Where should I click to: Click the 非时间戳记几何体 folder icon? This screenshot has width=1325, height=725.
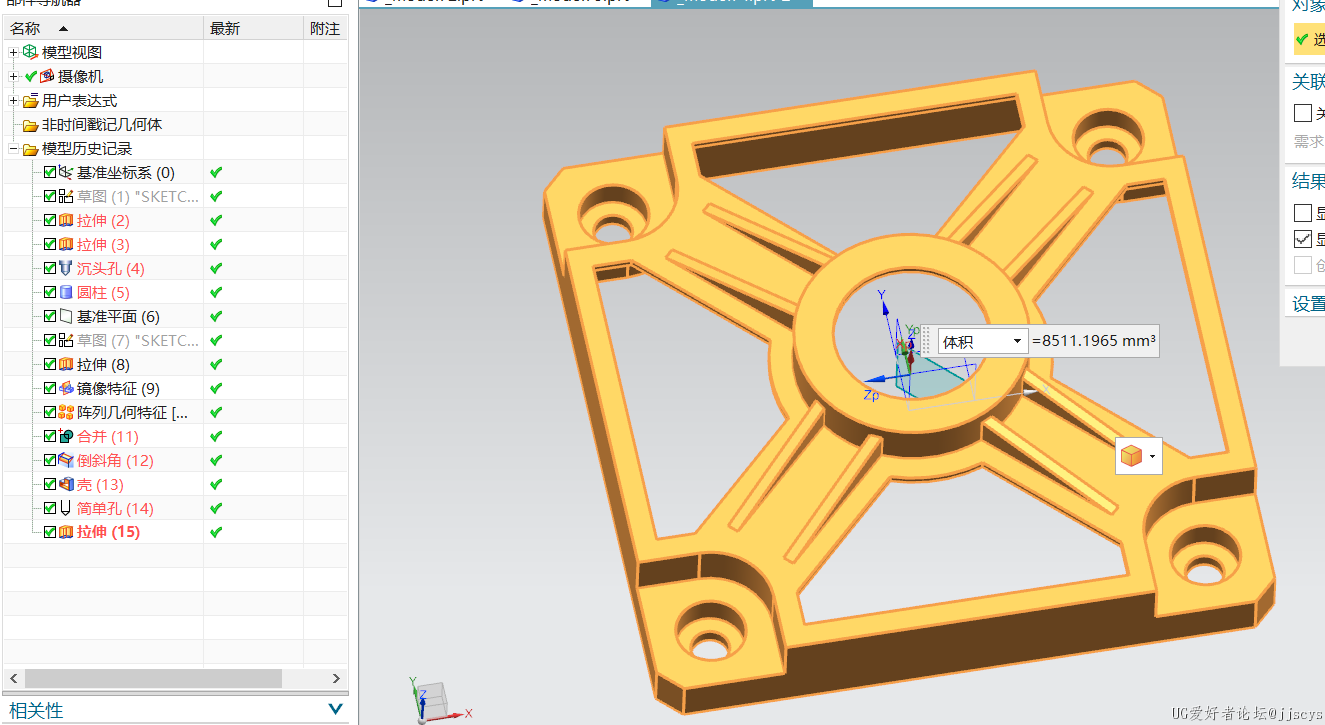click(x=30, y=125)
